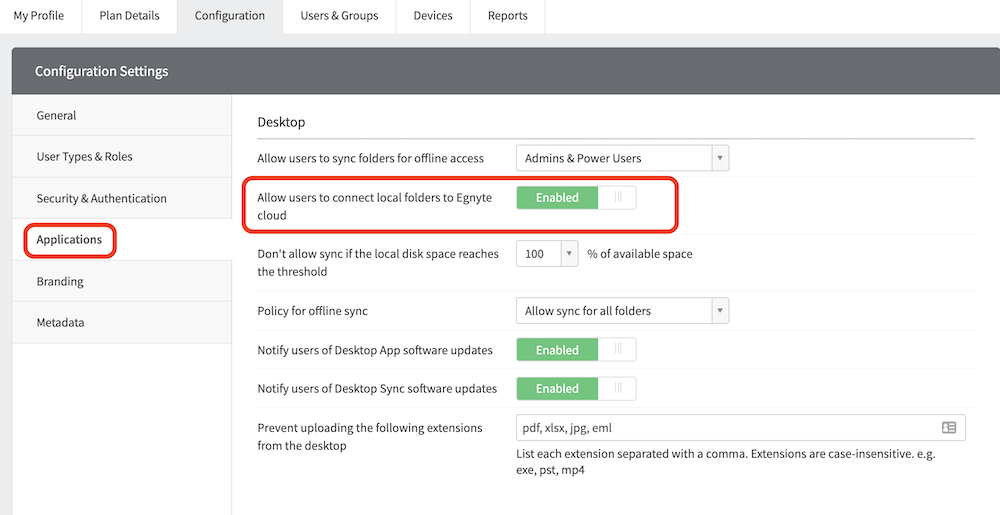Open the Policy for offline sync dropdown

coord(622,311)
